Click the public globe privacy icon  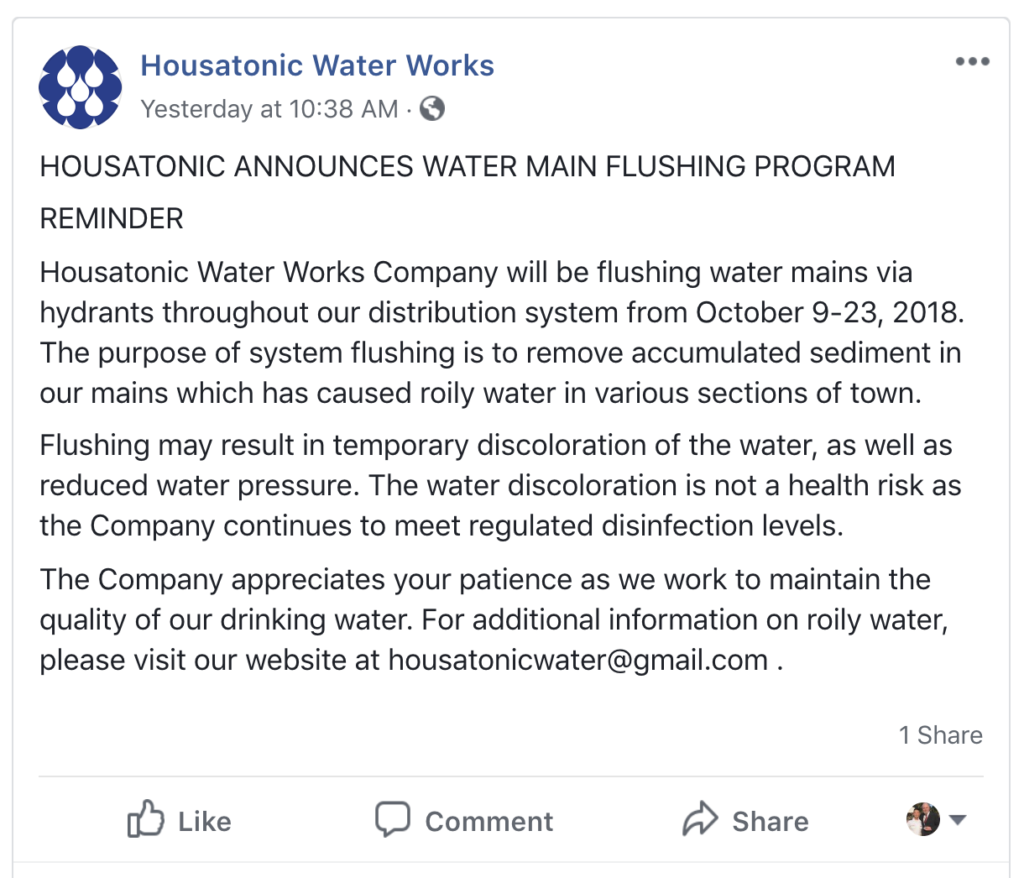pos(432,108)
